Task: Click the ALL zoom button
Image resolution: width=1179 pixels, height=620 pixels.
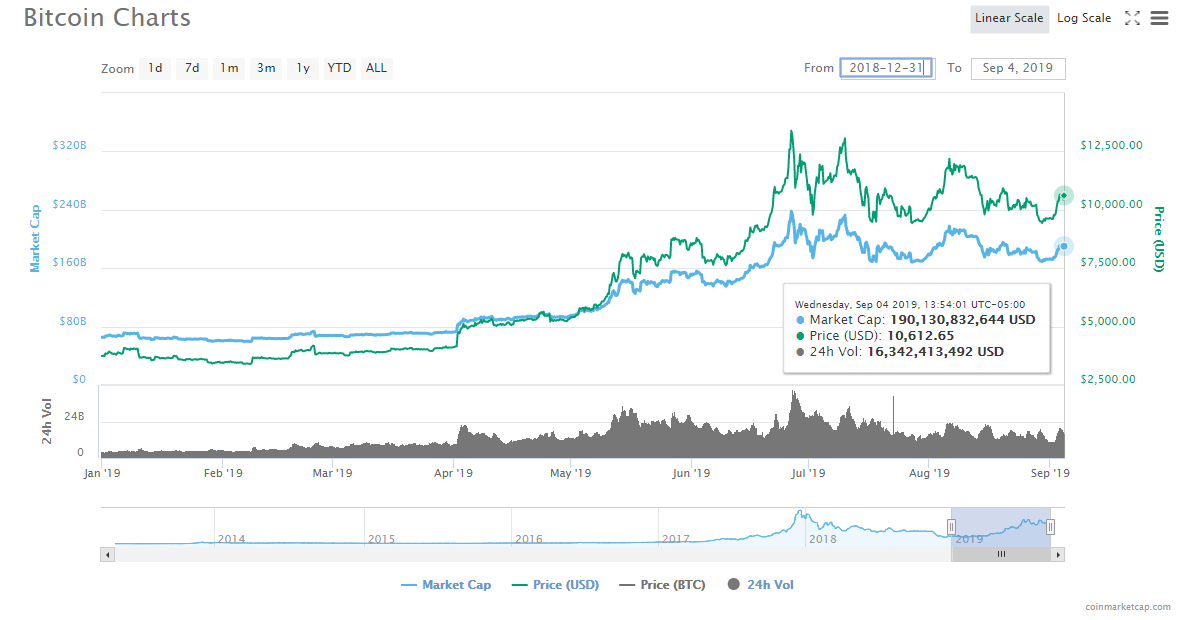Action: (x=376, y=68)
